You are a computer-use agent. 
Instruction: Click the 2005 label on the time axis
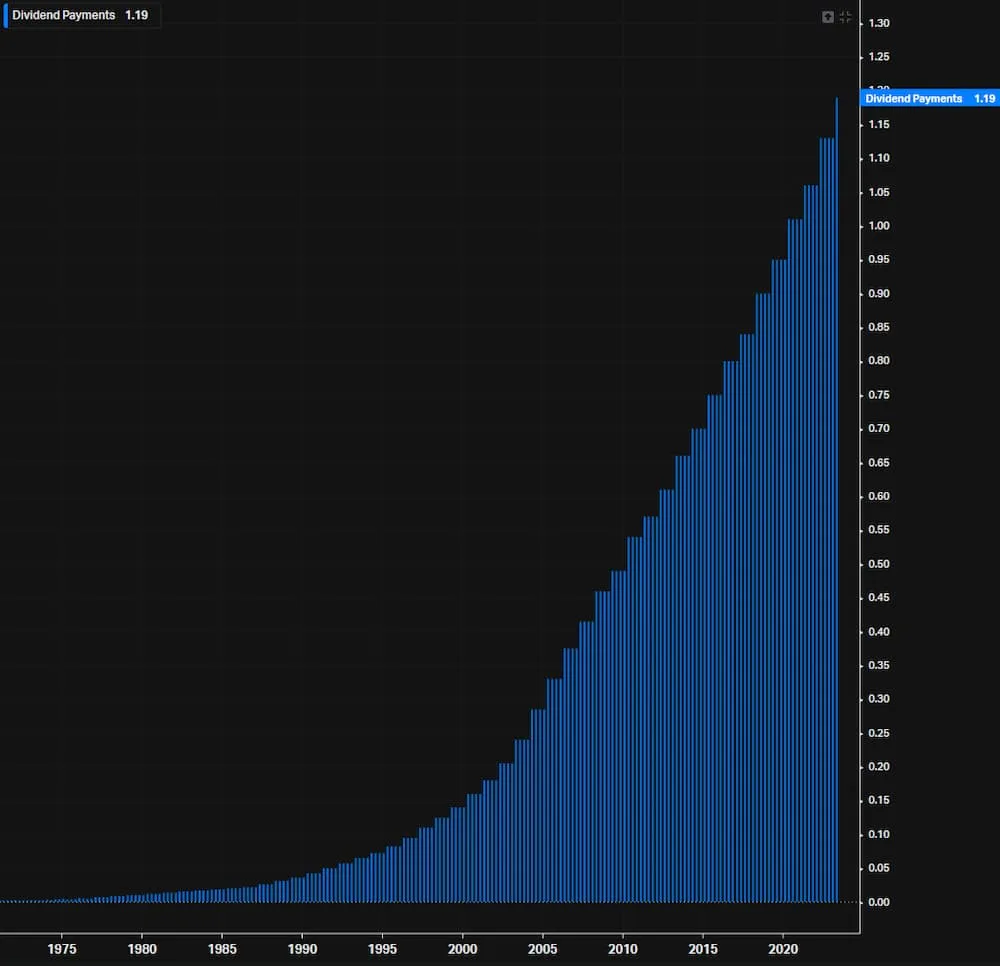point(543,949)
